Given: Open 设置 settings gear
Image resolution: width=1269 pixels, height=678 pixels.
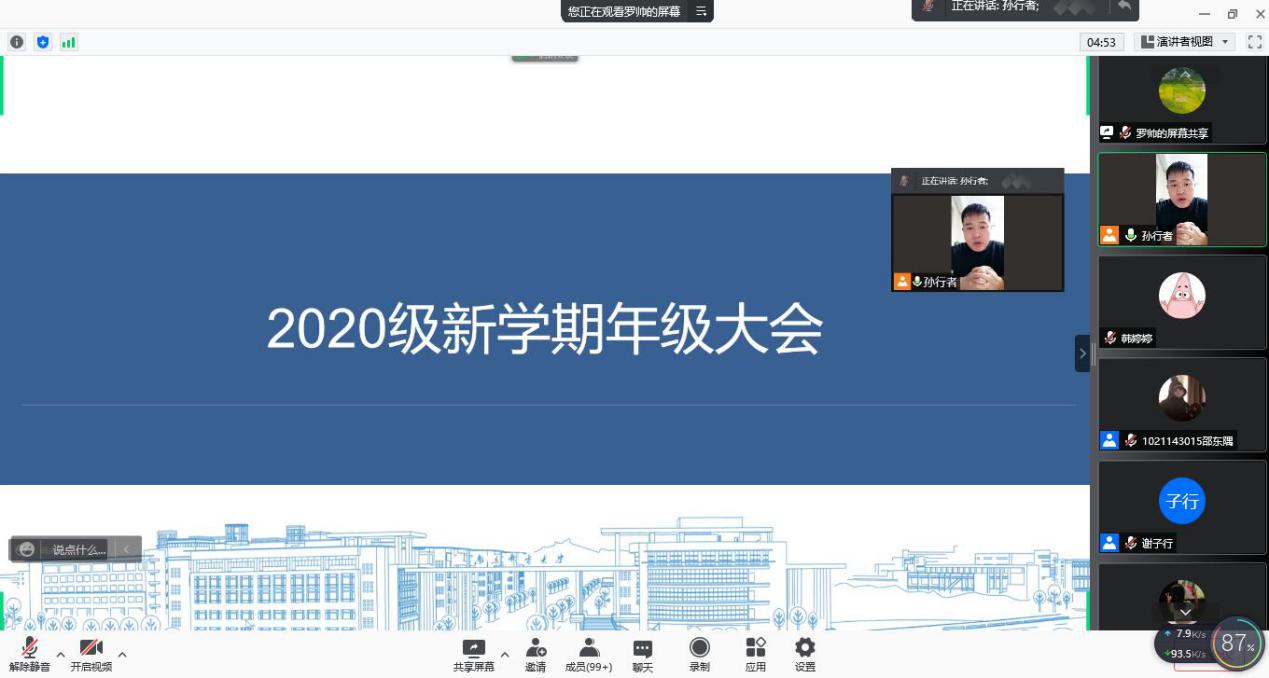Looking at the screenshot, I should (805, 655).
